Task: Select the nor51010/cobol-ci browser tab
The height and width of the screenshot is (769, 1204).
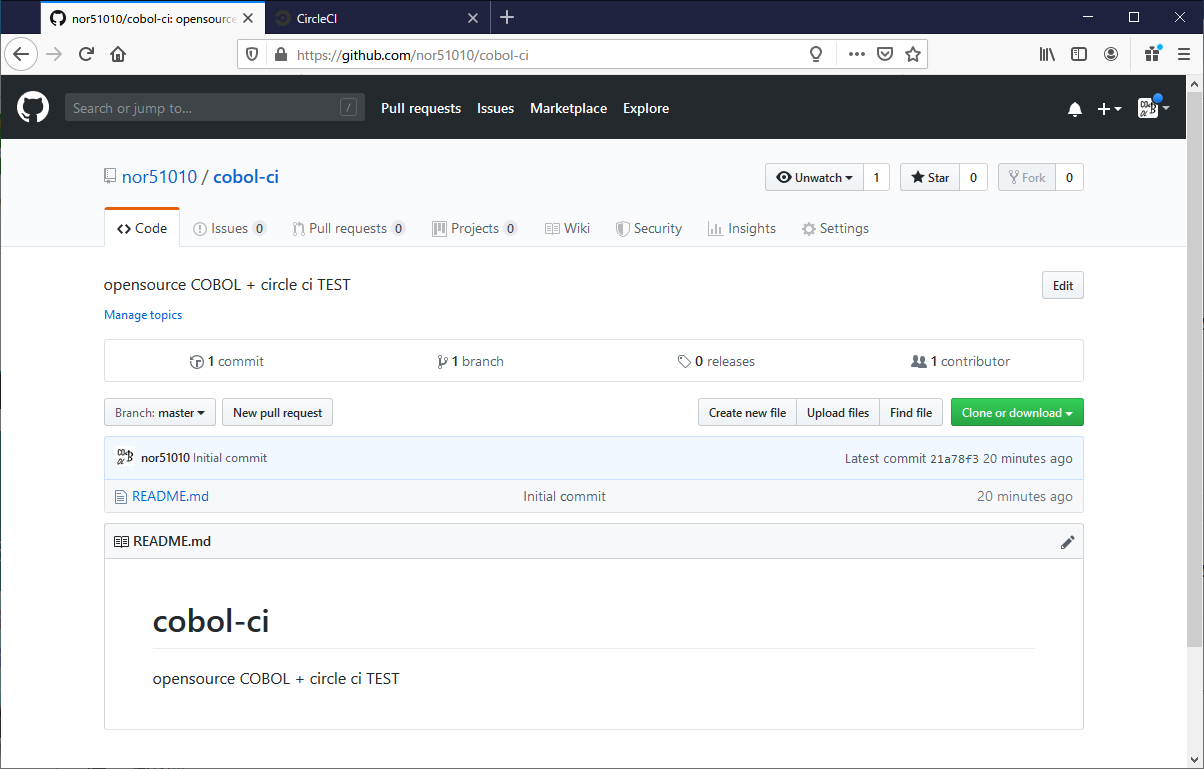Action: (152, 18)
